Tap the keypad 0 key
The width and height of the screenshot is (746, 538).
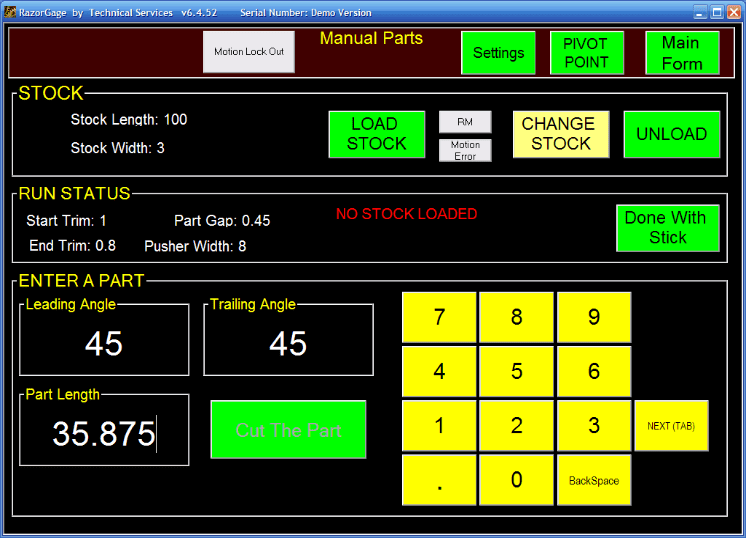click(516, 480)
